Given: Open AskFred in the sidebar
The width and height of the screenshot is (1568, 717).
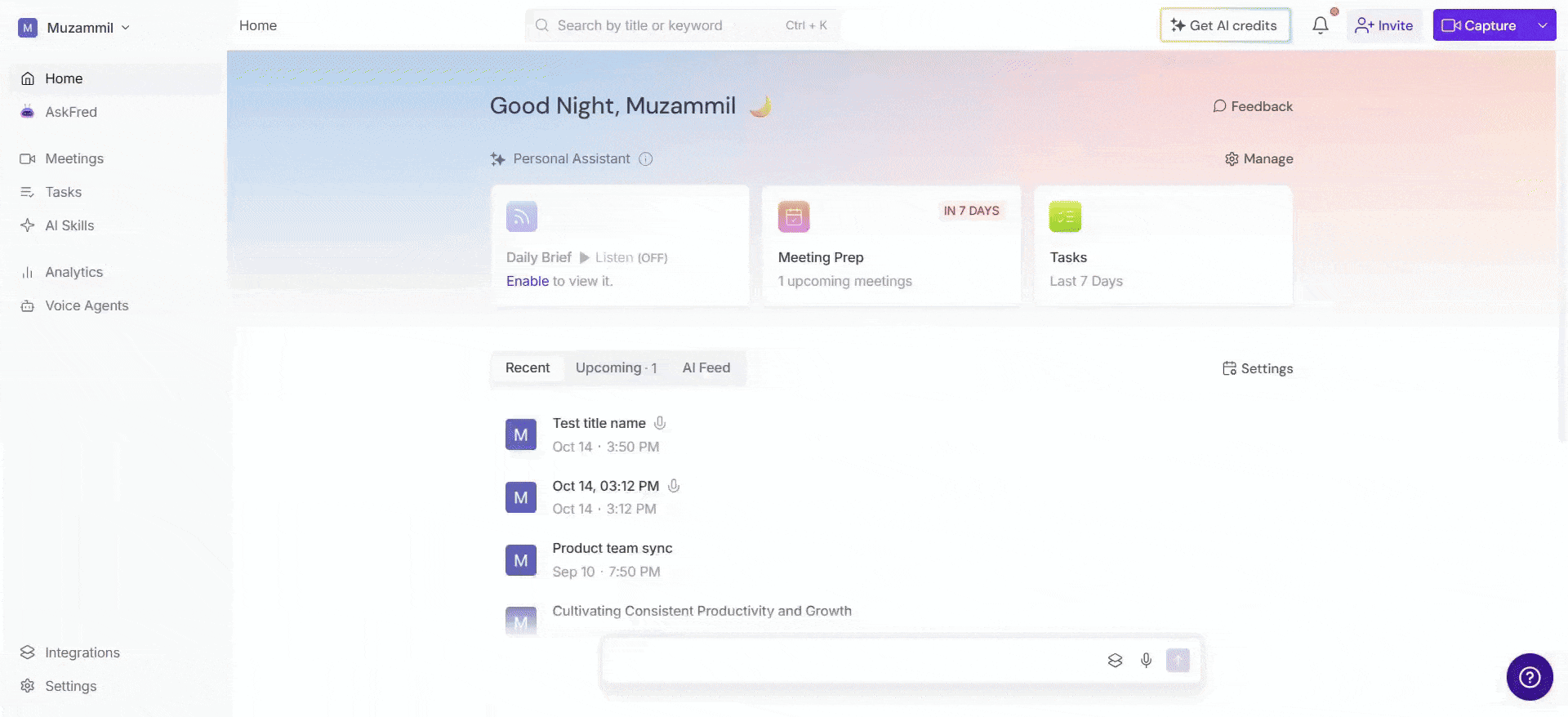Looking at the screenshot, I should [115, 112].
